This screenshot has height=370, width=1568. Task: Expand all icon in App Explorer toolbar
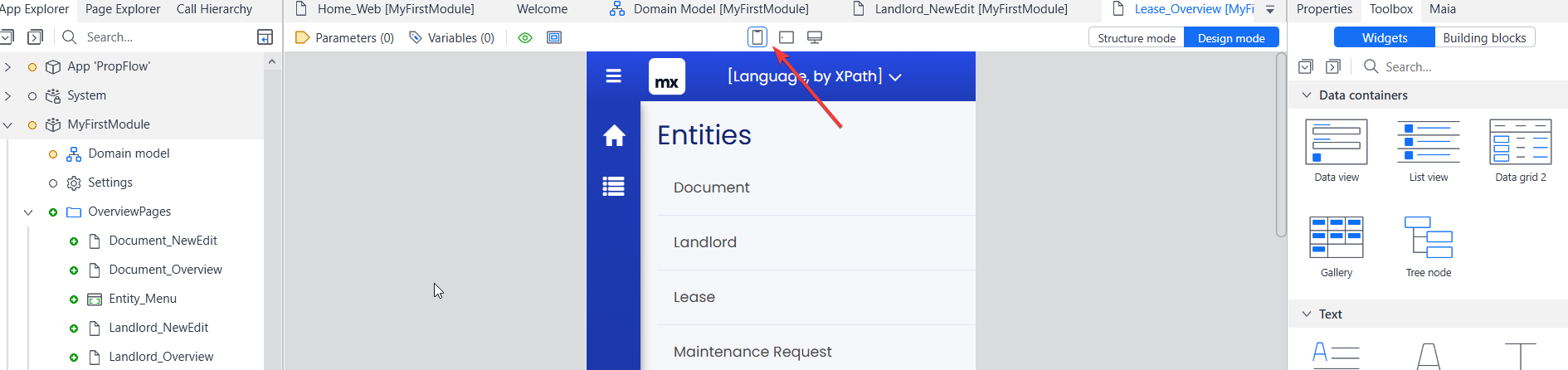pyautogui.click(x=35, y=37)
